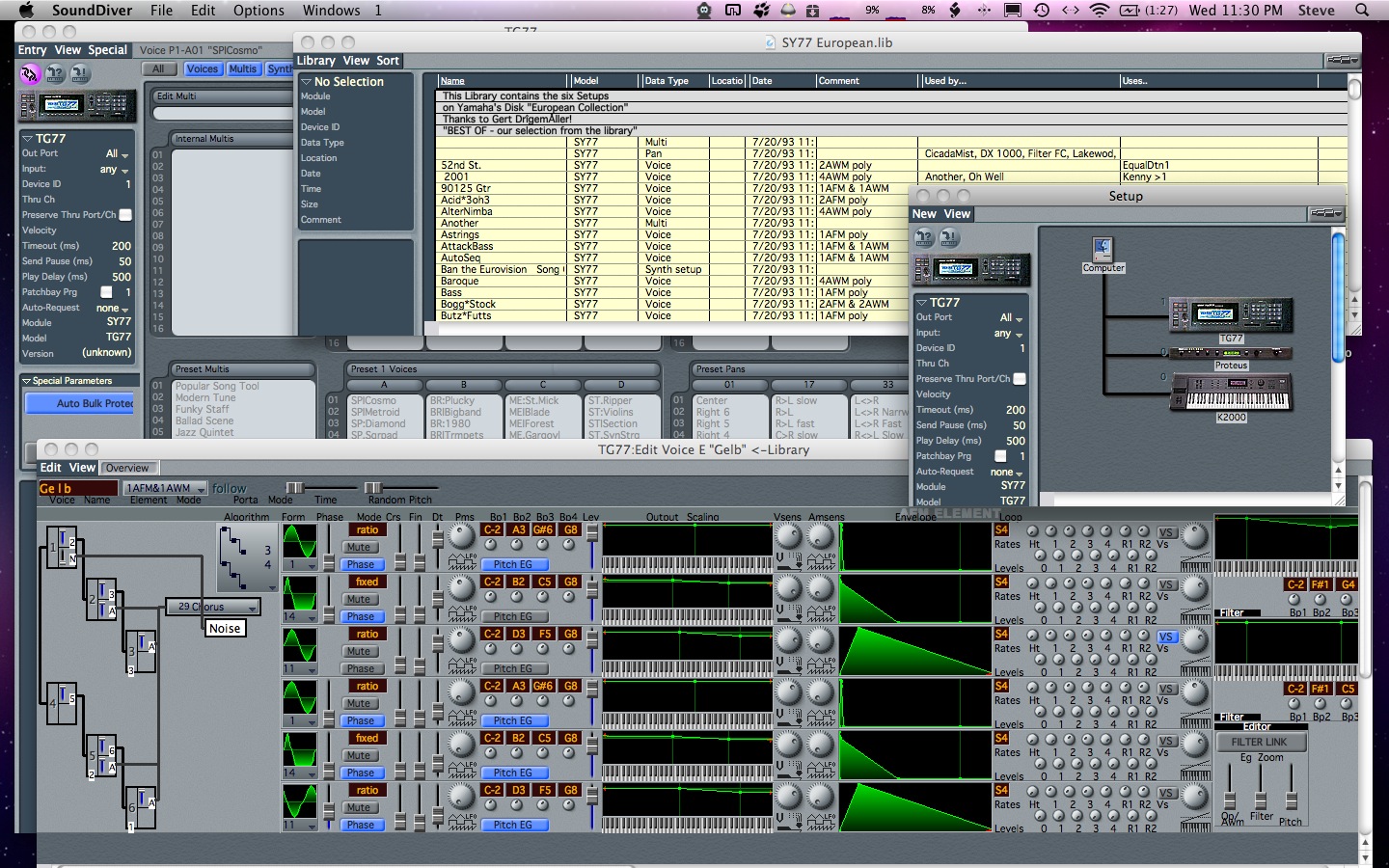Toggle the Phase button in the top operator row

[x=361, y=564]
